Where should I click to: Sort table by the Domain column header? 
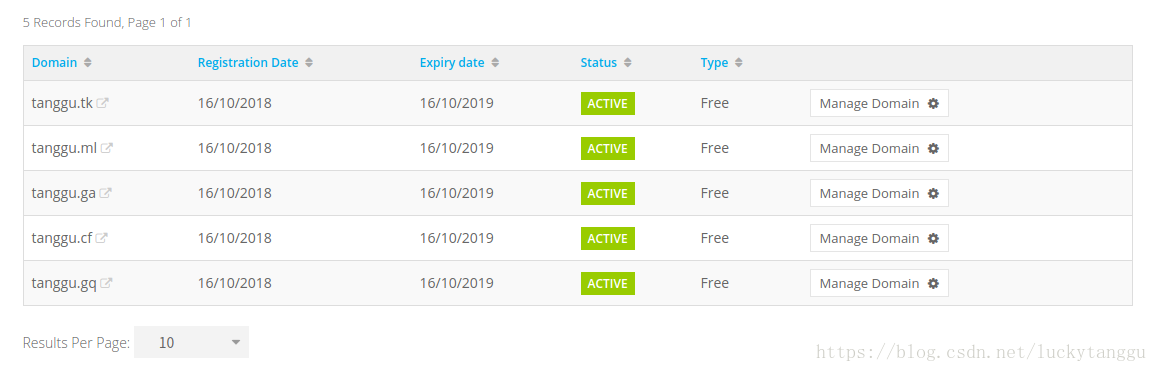(55, 63)
